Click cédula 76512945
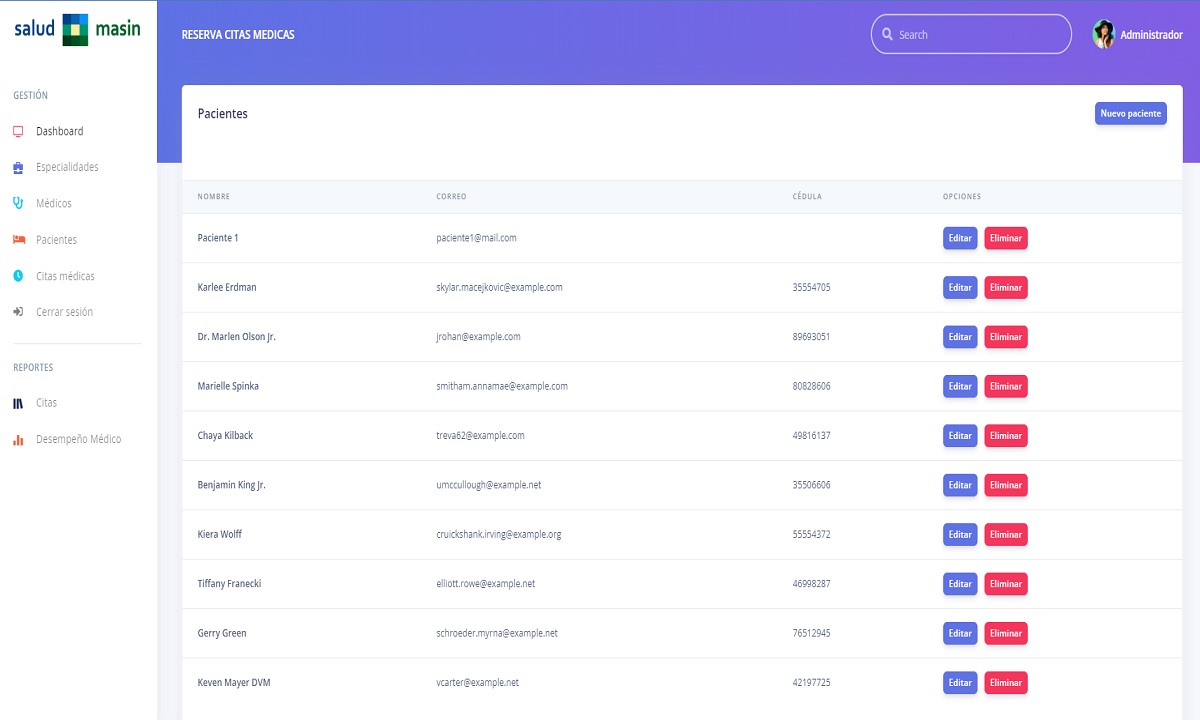This screenshot has width=1200, height=720. click(811, 633)
